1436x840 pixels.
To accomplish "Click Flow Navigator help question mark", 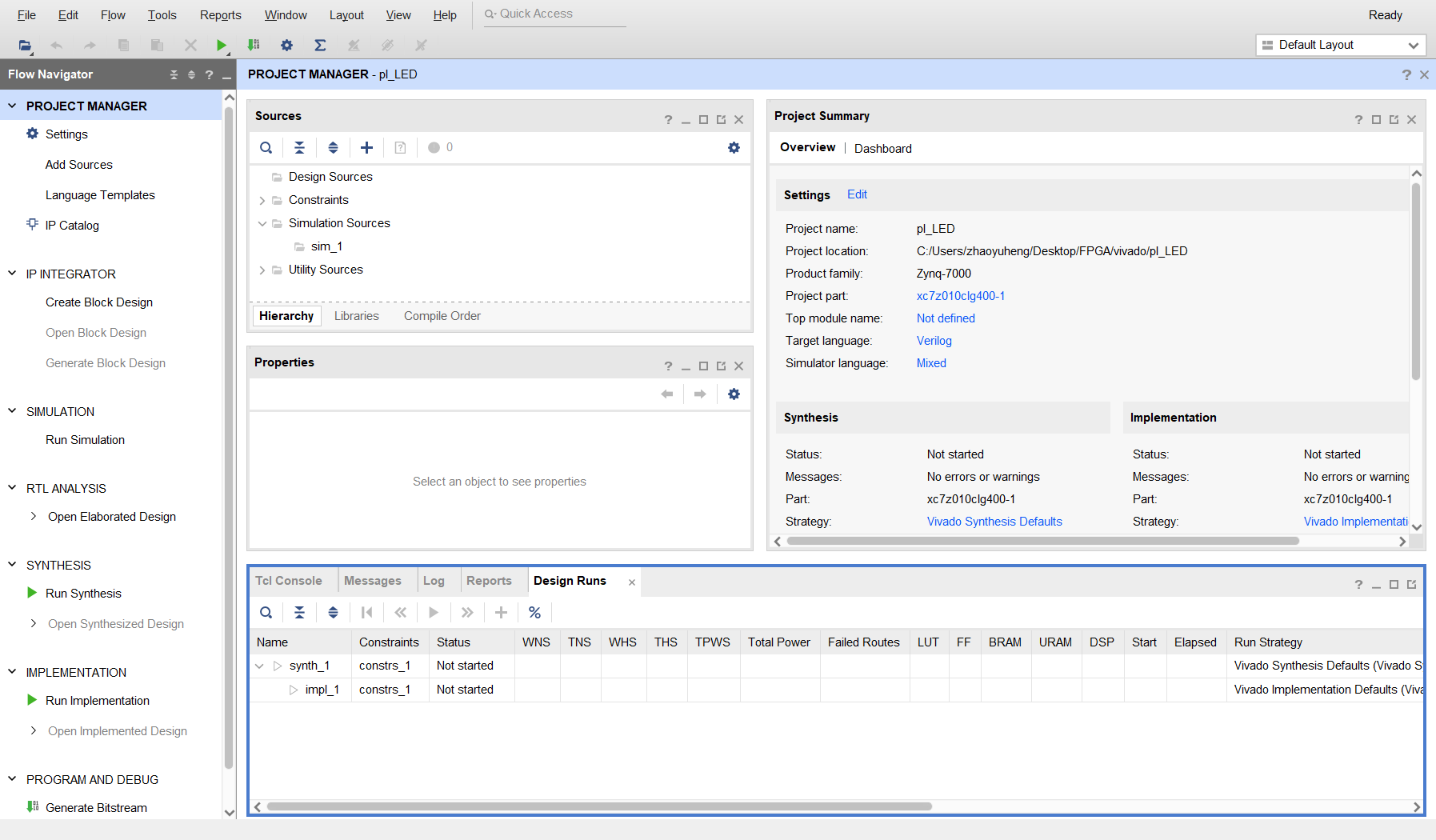I will 209,74.
